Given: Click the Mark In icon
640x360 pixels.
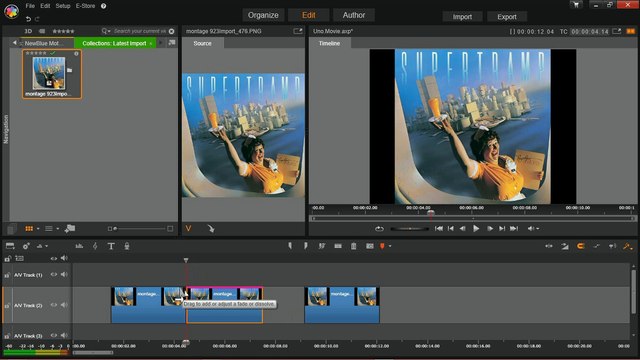Looking at the screenshot, I should (290, 246).
